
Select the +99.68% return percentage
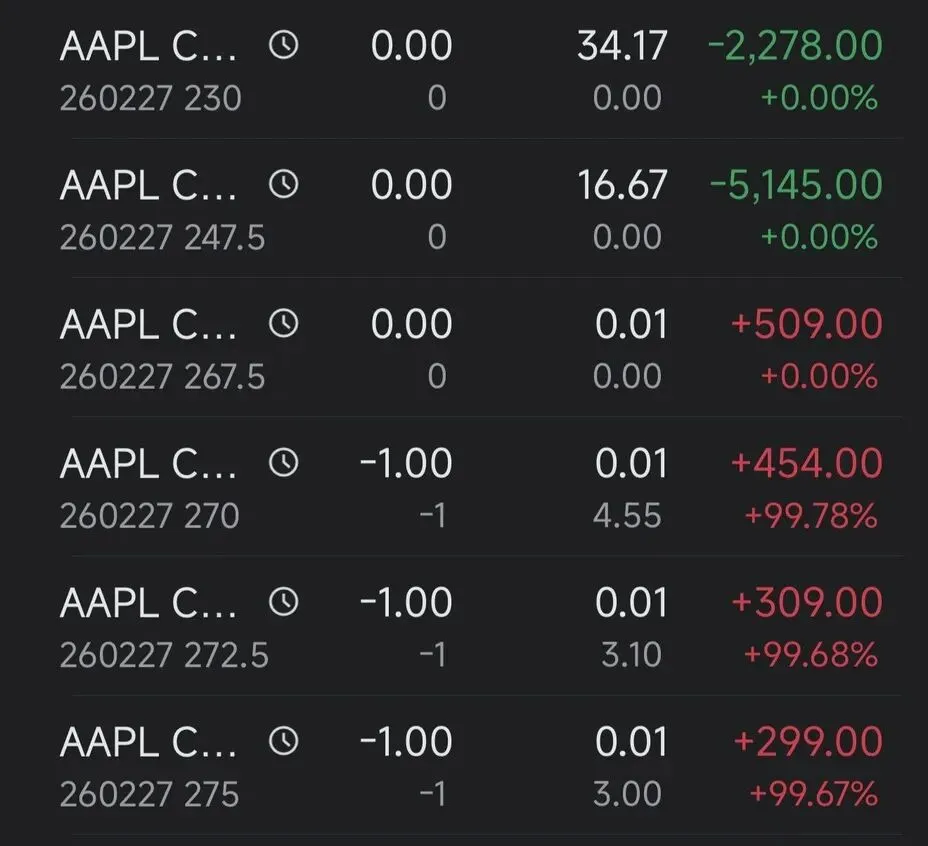811,655
